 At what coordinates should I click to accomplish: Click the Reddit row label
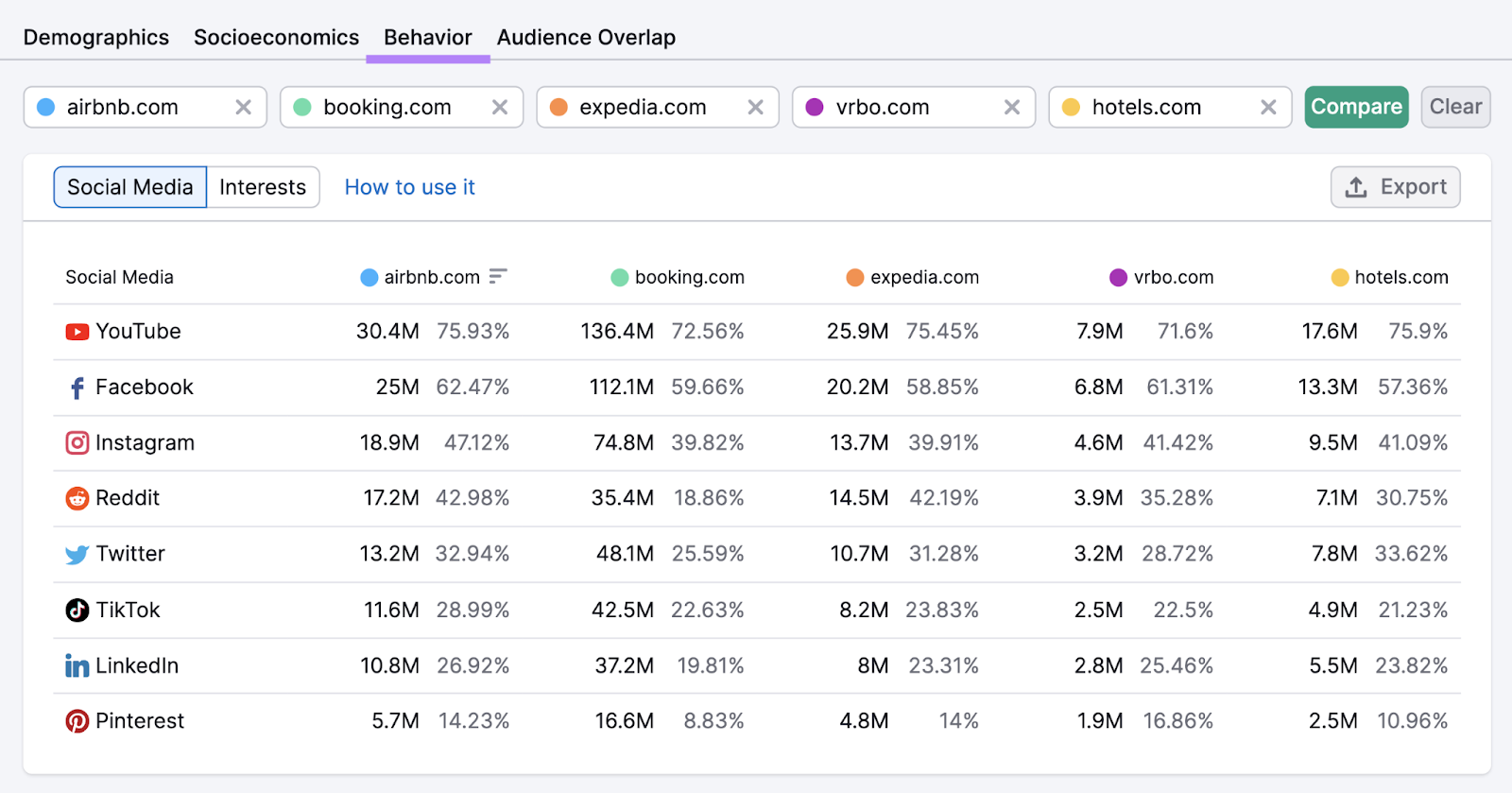pos(128,498)
